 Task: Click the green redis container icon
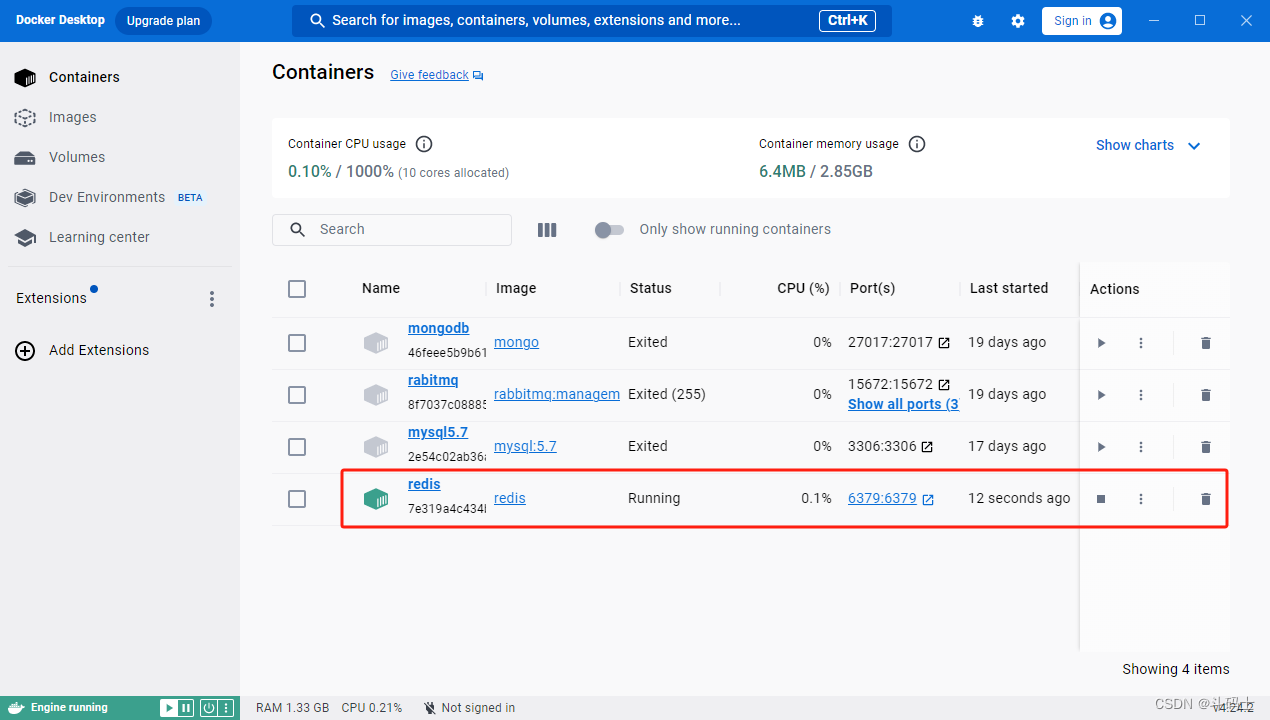coord(375,499)
